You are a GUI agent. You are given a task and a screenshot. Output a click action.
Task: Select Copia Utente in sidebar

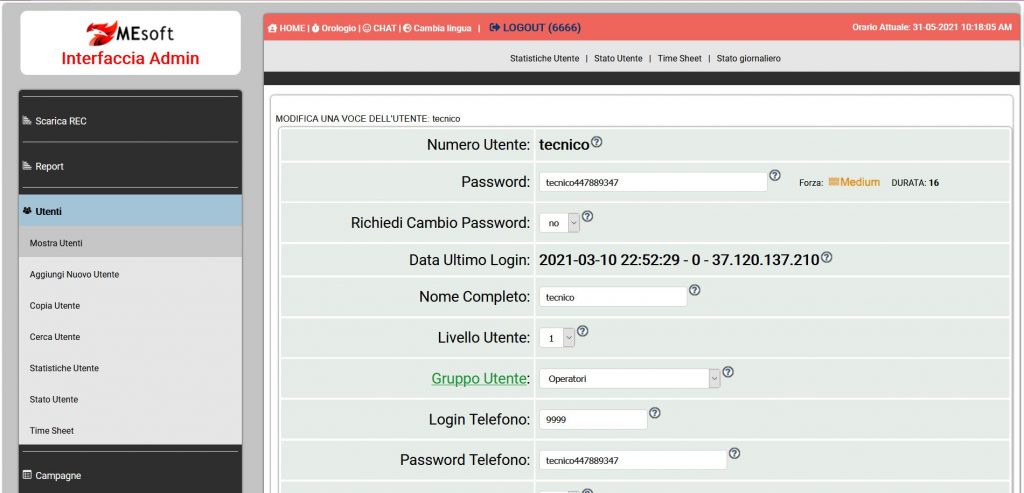pyautogui.click(x=131, y=306)
